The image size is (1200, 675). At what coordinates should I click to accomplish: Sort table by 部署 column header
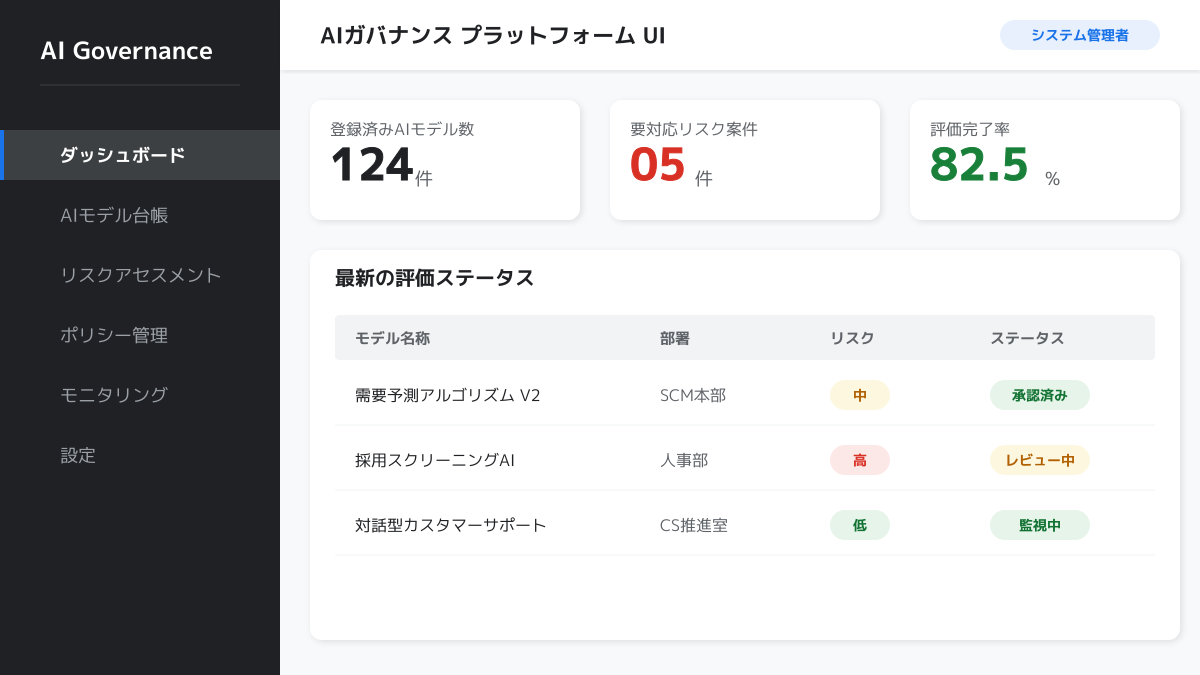675,338
